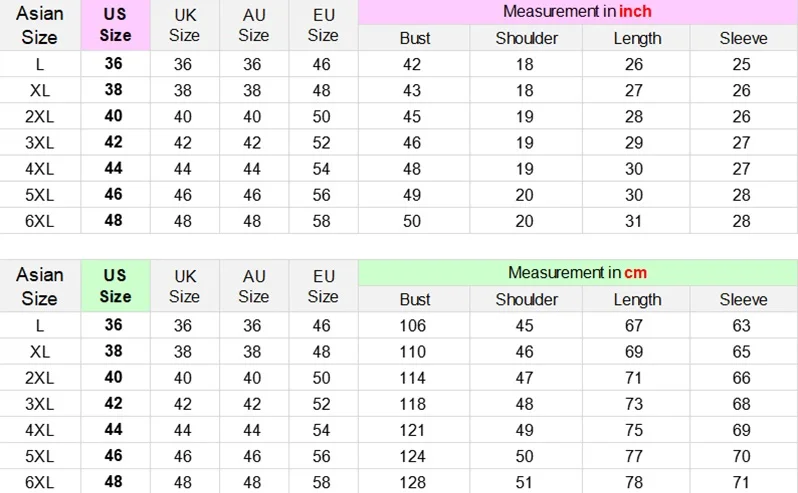Screen dimensions: 798x493
Task: Click the green US Size header cell
Action: [116, 286]
